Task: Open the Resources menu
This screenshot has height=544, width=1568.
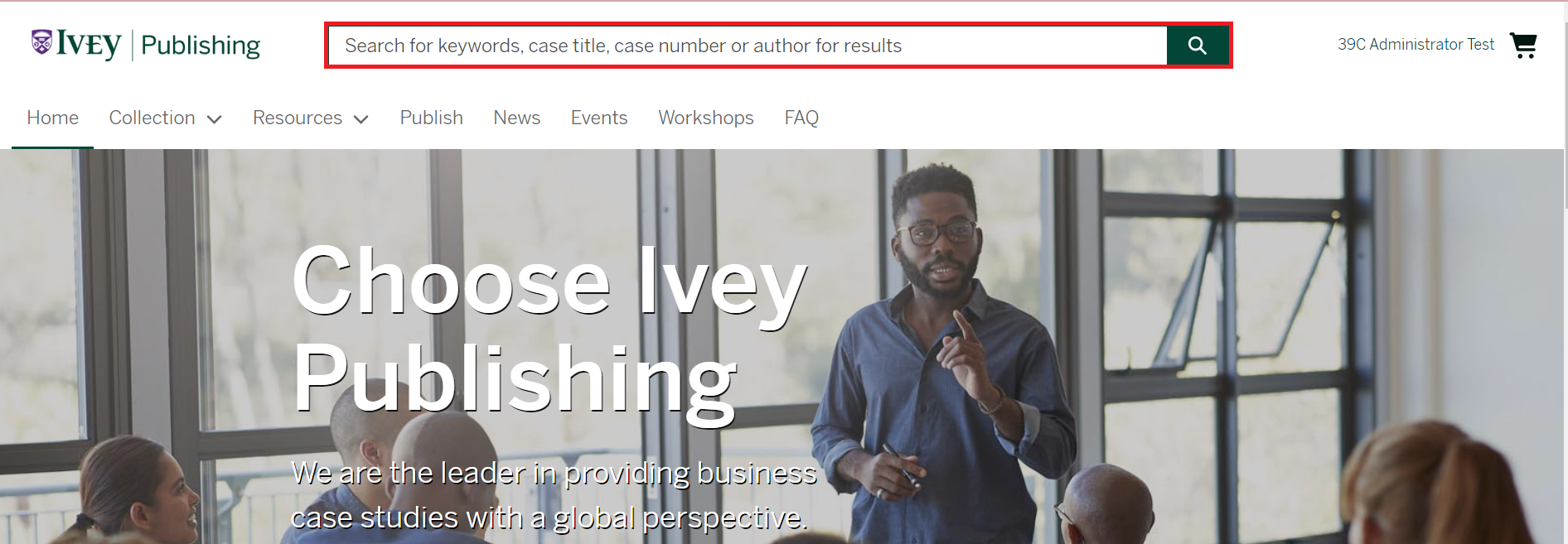Action: click(x=298, y=118)
